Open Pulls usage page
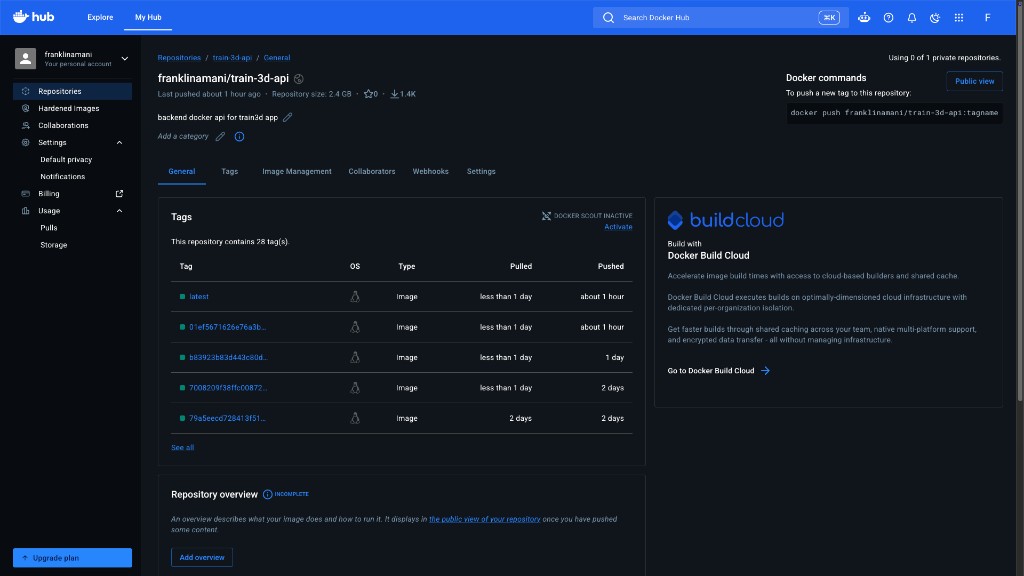This screenshot has width=1024, height=576. (49, 228)
